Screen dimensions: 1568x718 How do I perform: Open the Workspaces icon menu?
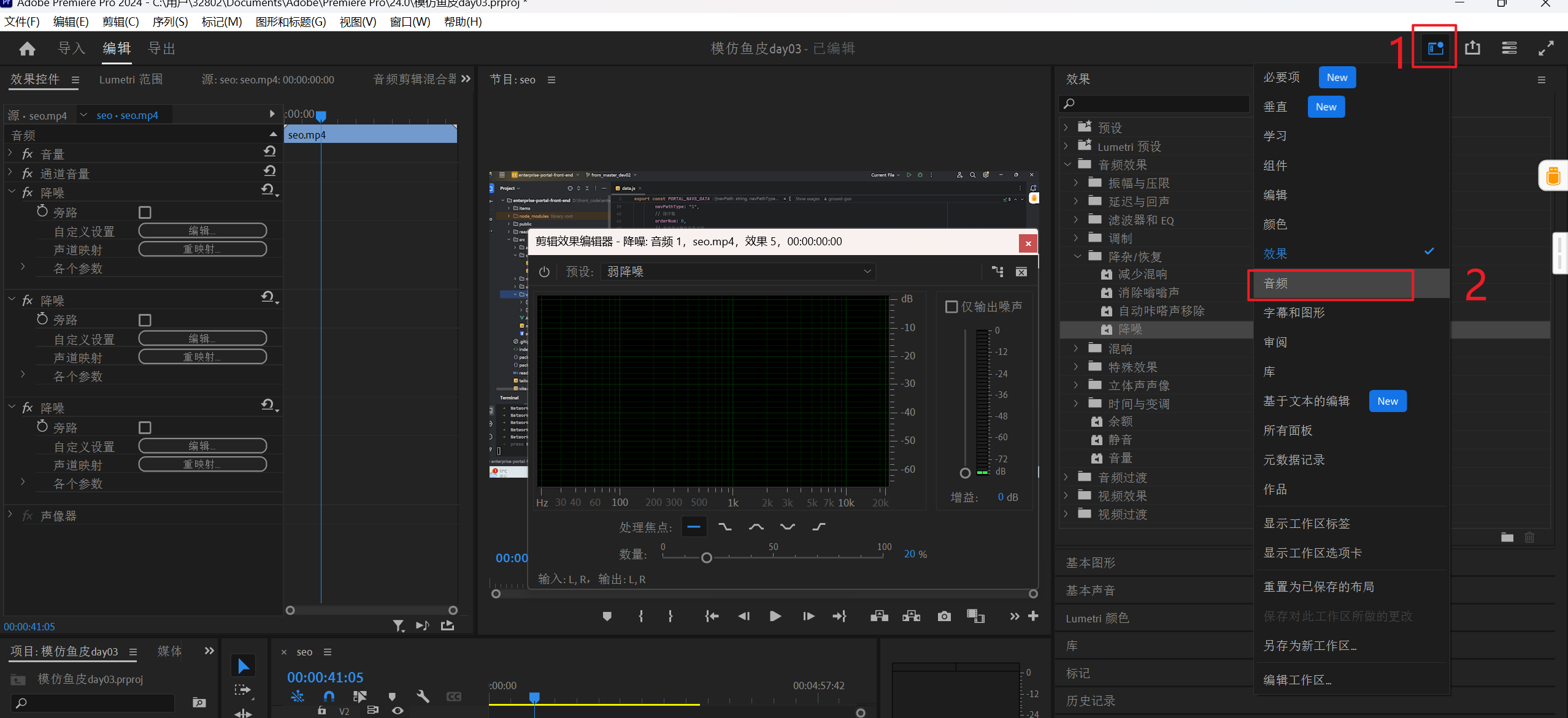pos(1435,48)
